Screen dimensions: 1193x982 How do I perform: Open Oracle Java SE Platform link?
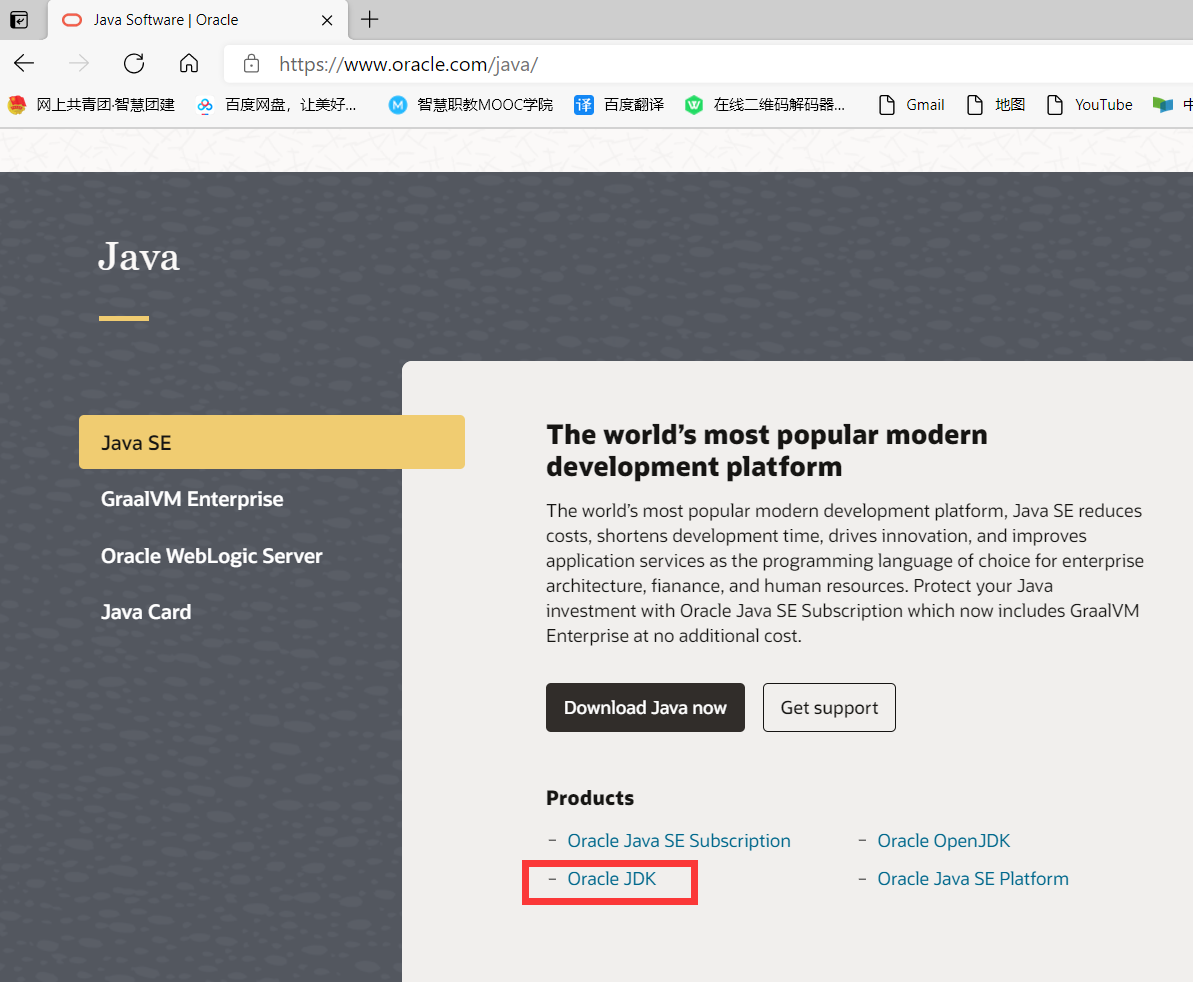coord(973,879)
